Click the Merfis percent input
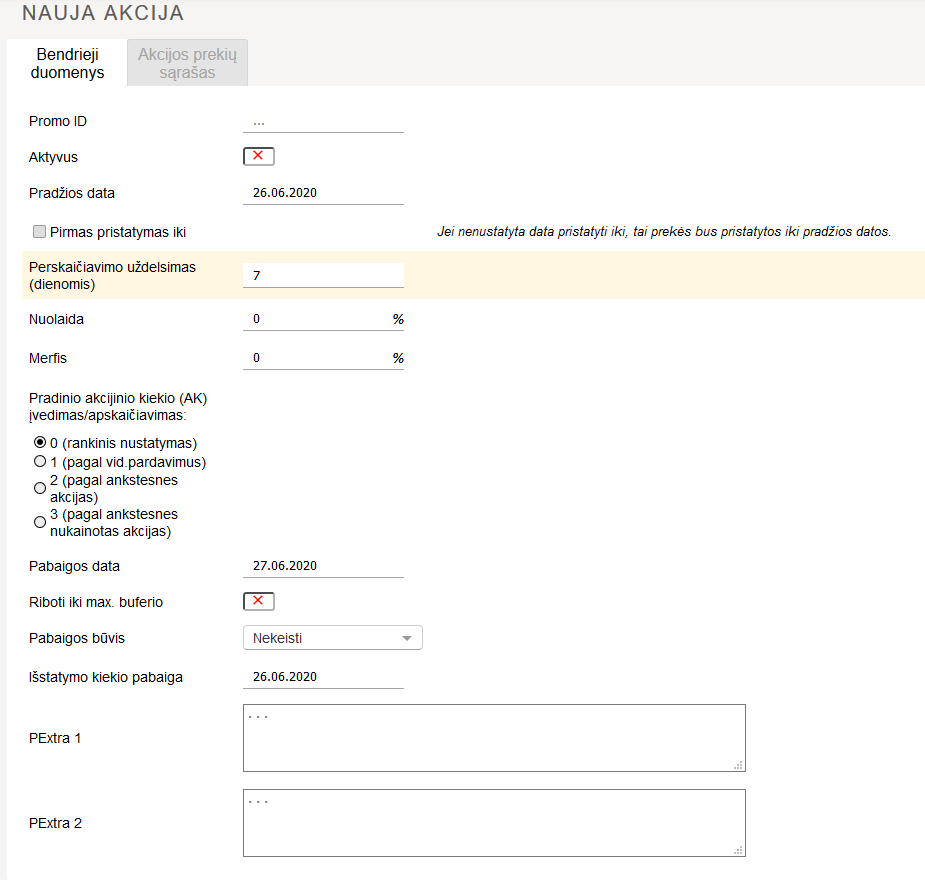The width and height of the screenshot is (925, 880). coord(315,358)
